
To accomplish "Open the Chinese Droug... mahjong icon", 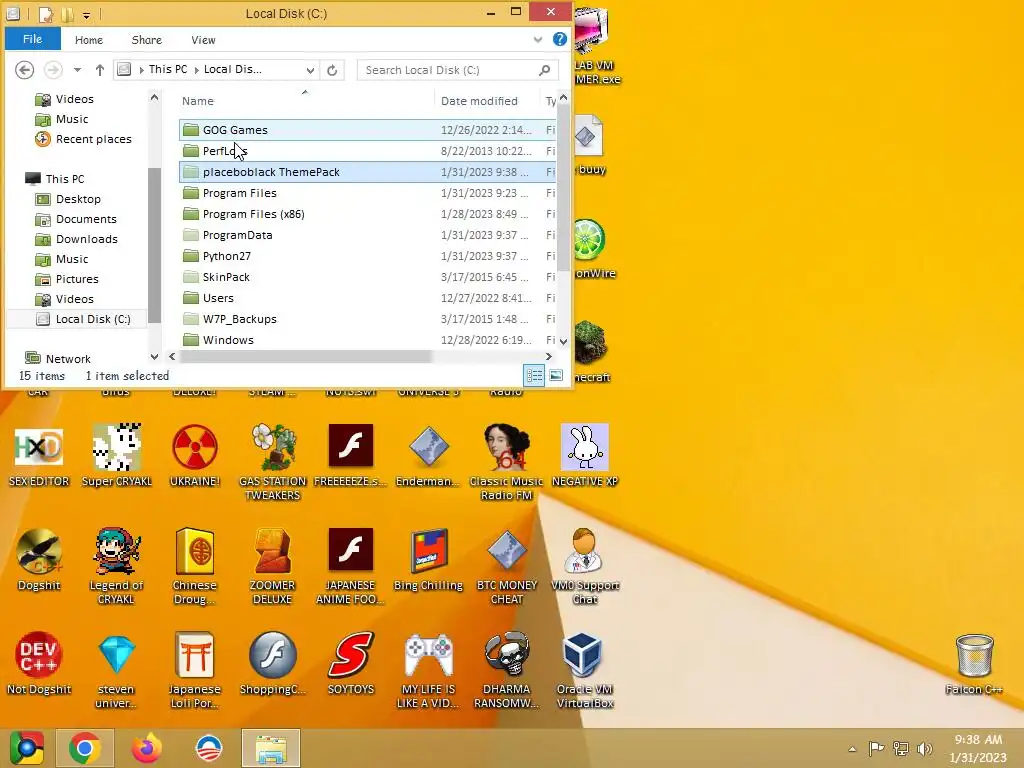I will 195,552.
